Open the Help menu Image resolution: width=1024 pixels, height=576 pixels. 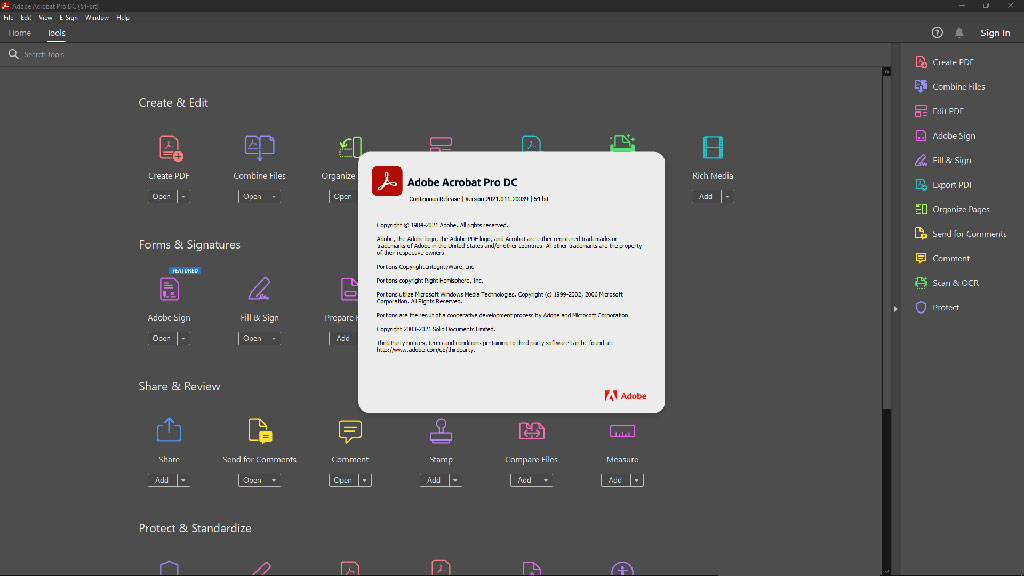(123, 18)
